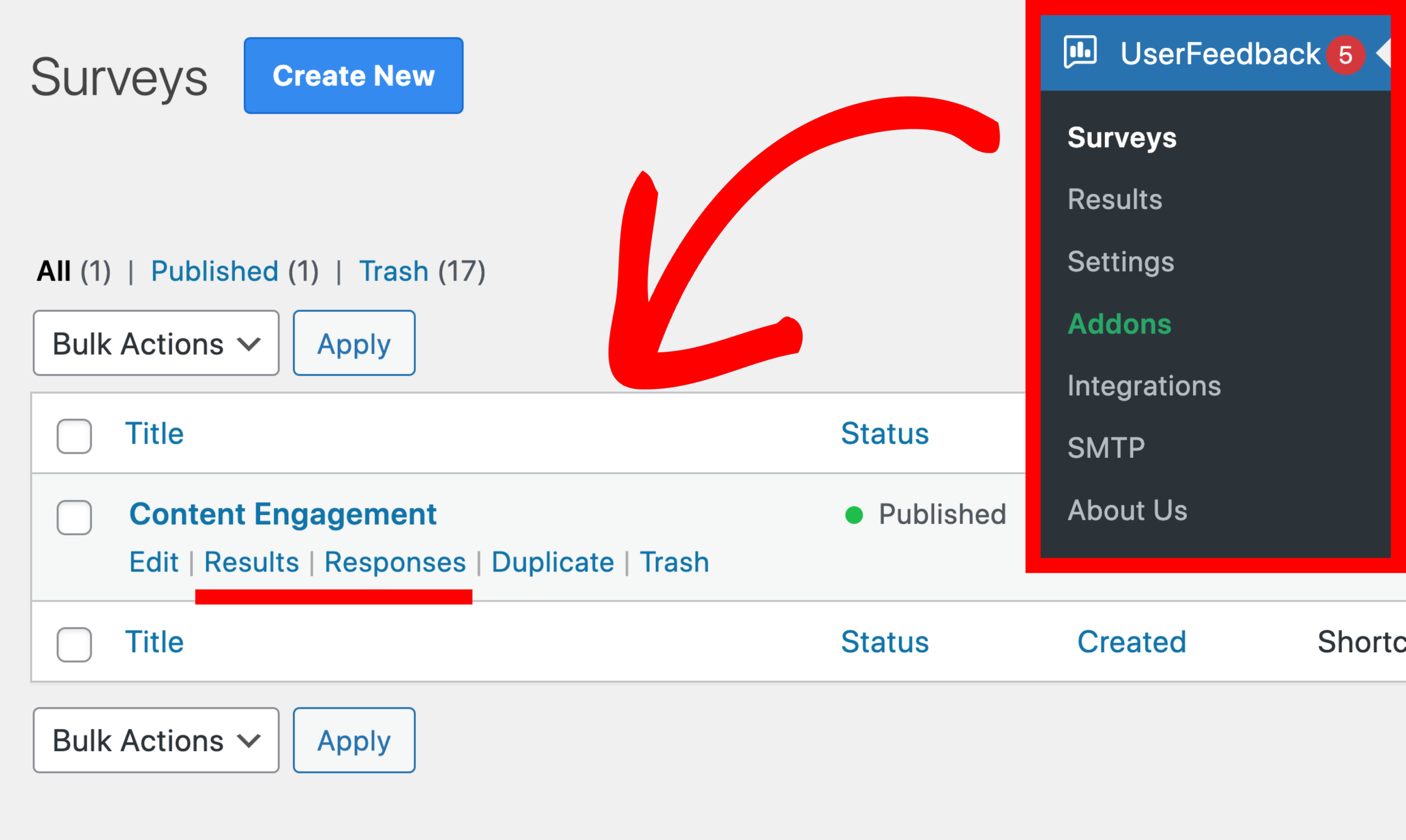
Task: Open About Us menu item
Action: (1127, 510)
